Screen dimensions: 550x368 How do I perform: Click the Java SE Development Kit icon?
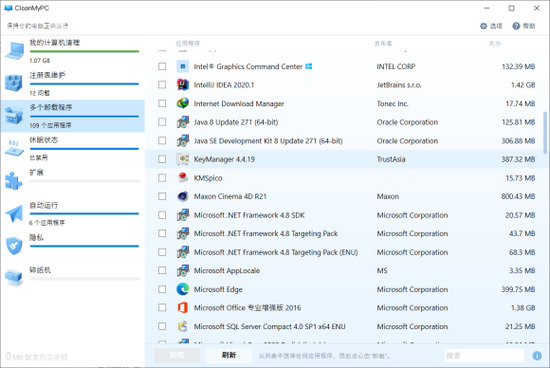tap(183, 141)
